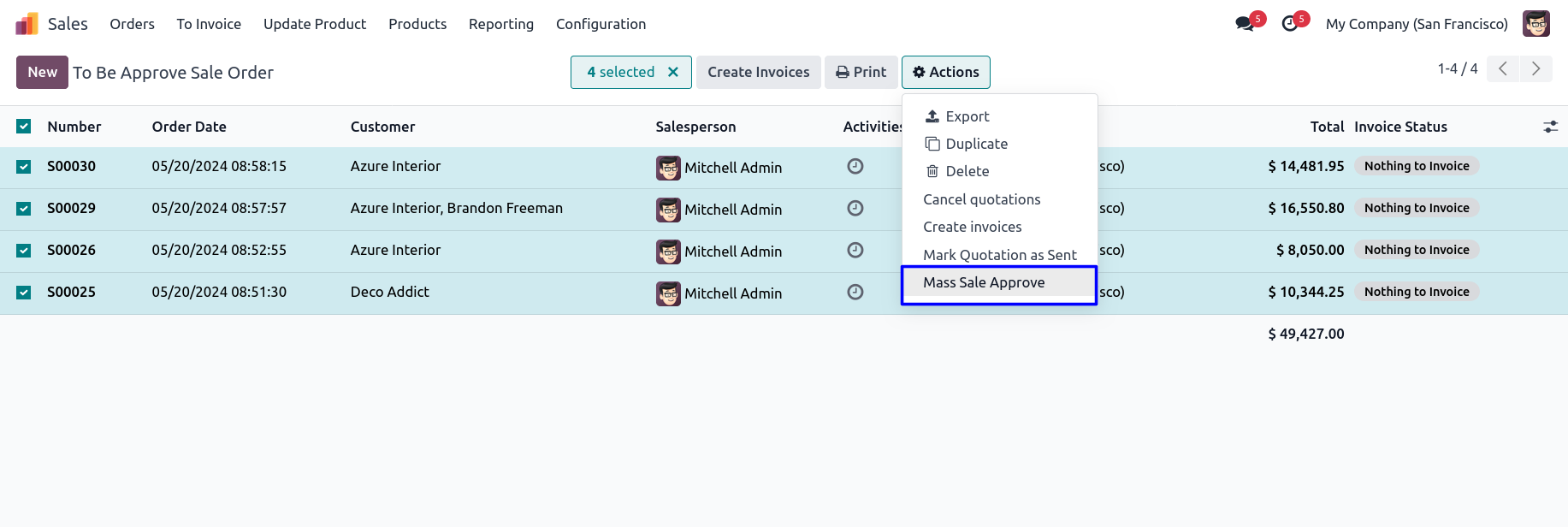Screen dimensions: 1568x527
Task: Open the column settings adjust icon
Action: [1550, 127]
